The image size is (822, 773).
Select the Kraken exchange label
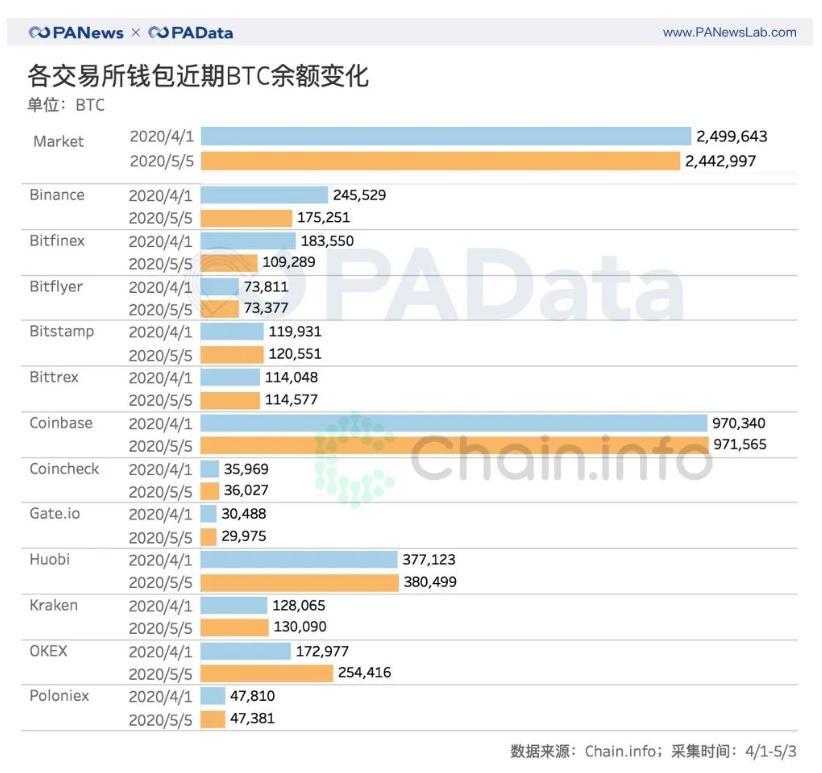(x=53, y=605)
